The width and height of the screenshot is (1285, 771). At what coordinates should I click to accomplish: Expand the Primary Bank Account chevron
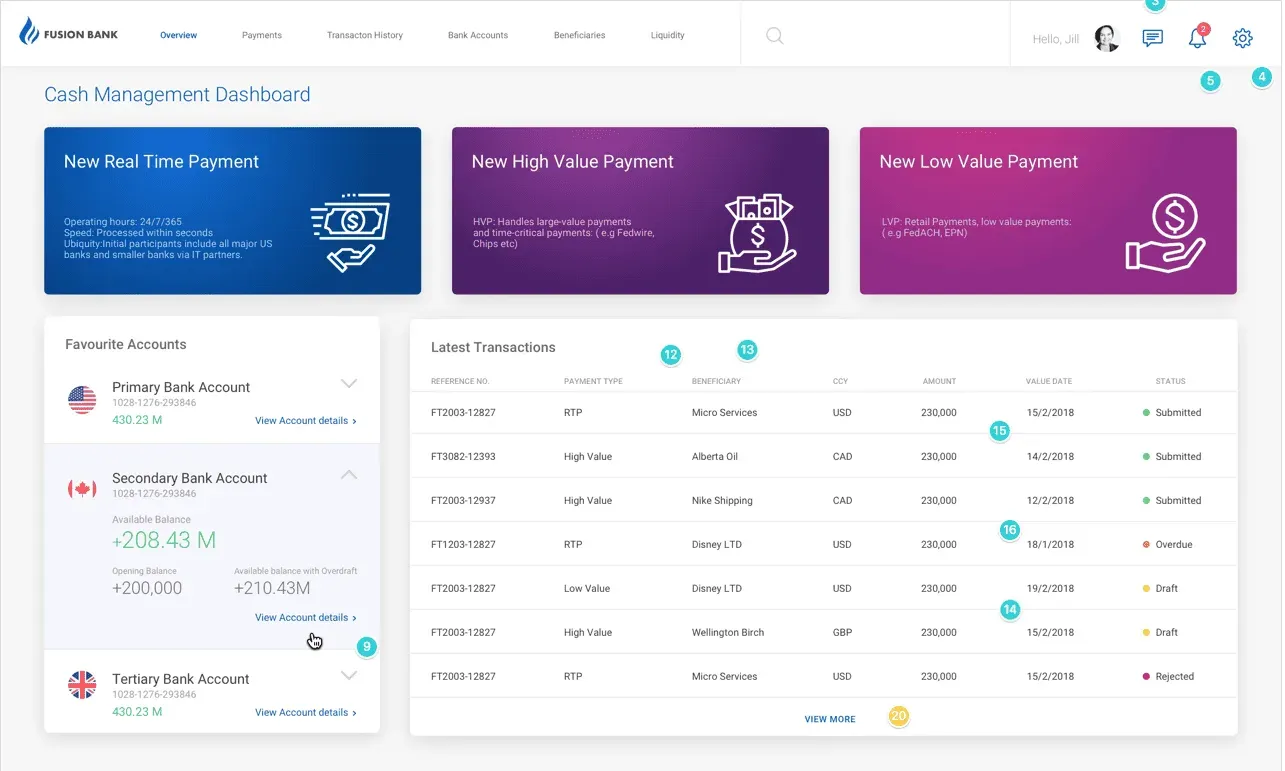click(349, 383)
